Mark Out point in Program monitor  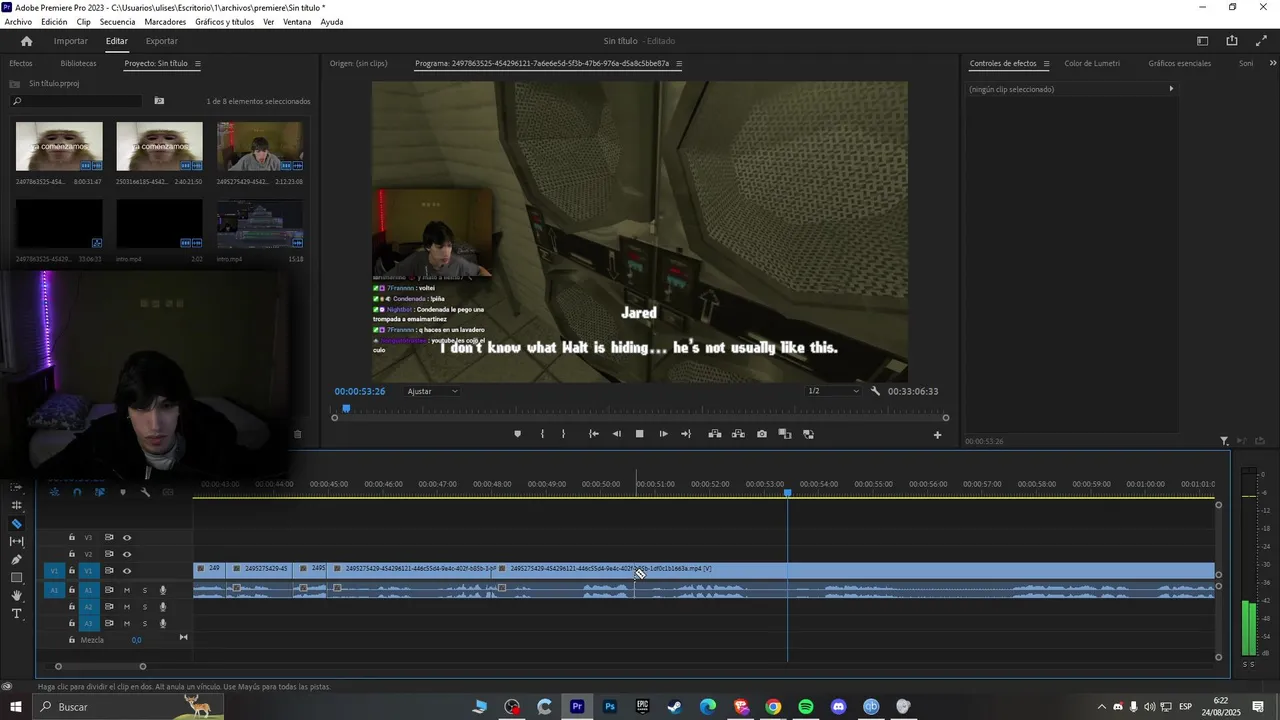coord(563,434)
